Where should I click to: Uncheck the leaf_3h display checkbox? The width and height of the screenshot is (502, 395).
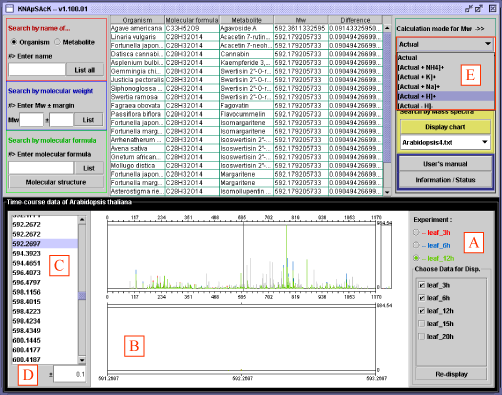click(422, 285)
